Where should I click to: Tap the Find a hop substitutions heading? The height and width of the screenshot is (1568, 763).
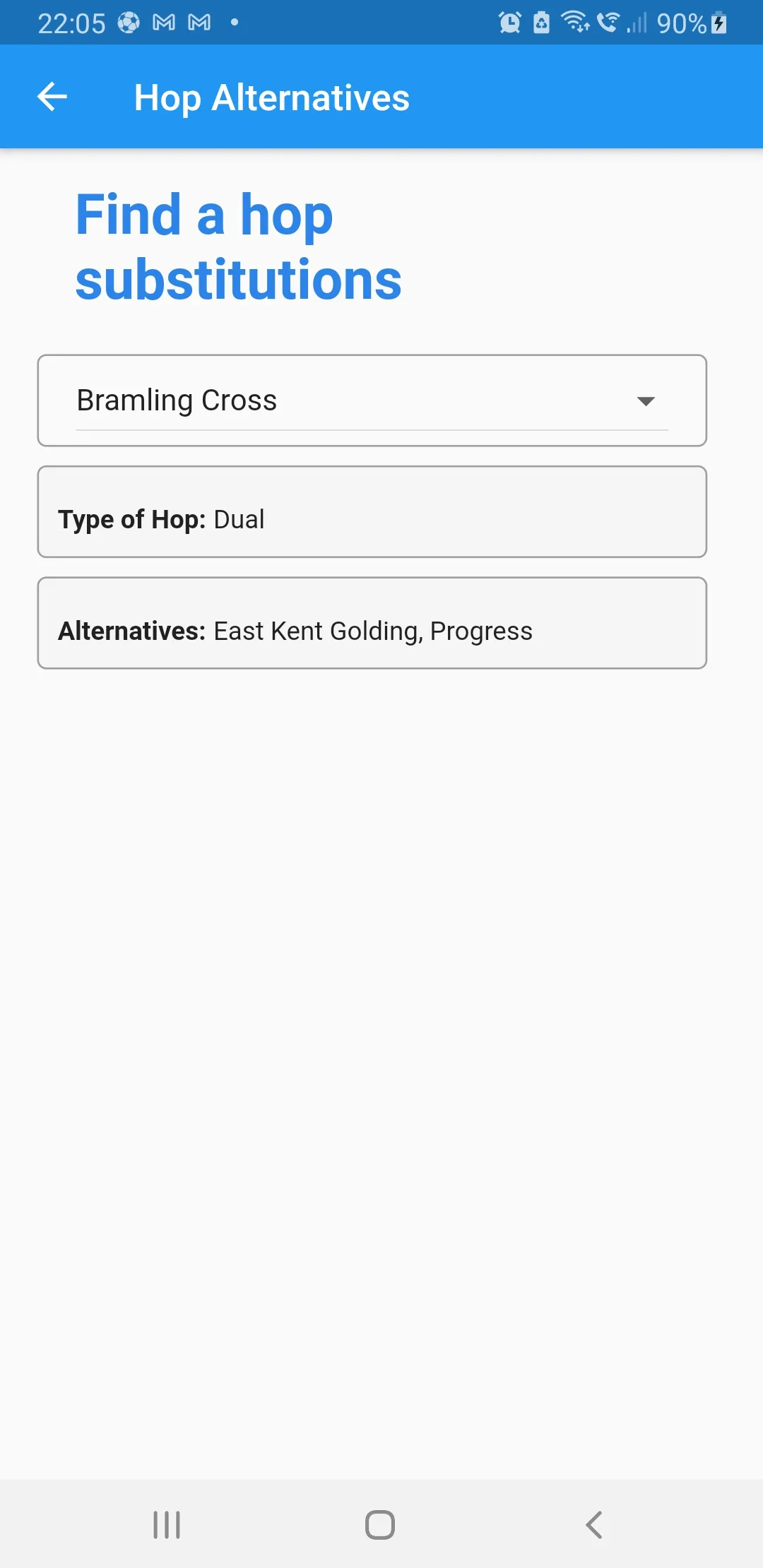(239, 247)
